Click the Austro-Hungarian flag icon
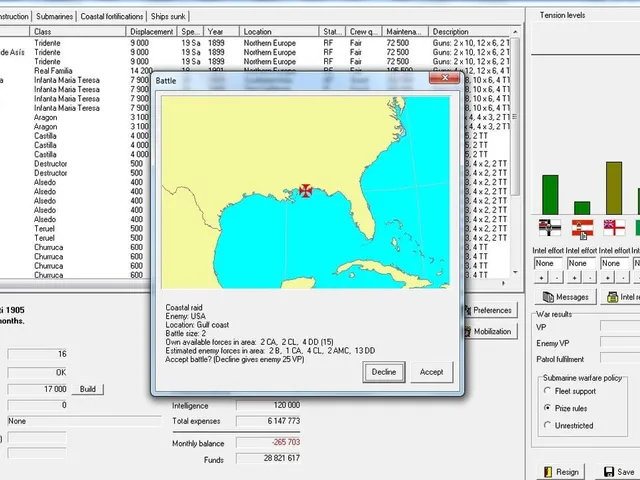Screen dimensions: 640x480 [x=582, y=228]
